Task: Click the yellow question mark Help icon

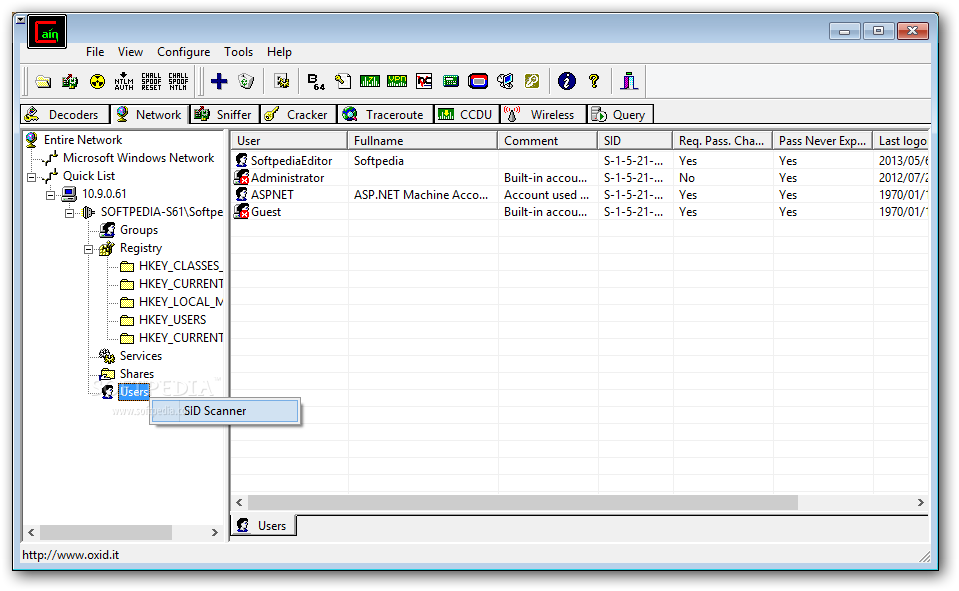Action: (594, 81)
